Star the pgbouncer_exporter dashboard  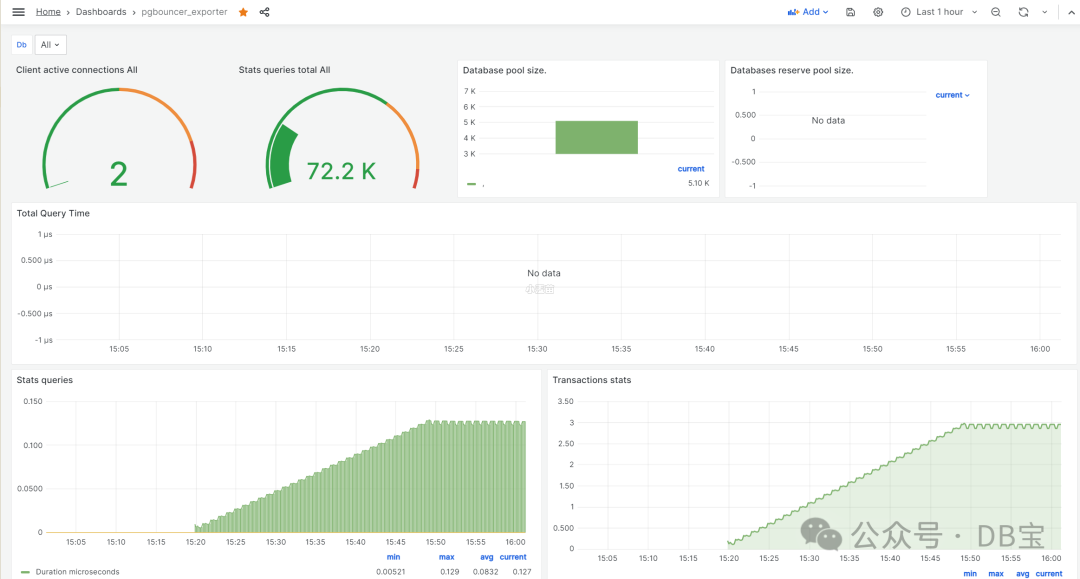243,12
